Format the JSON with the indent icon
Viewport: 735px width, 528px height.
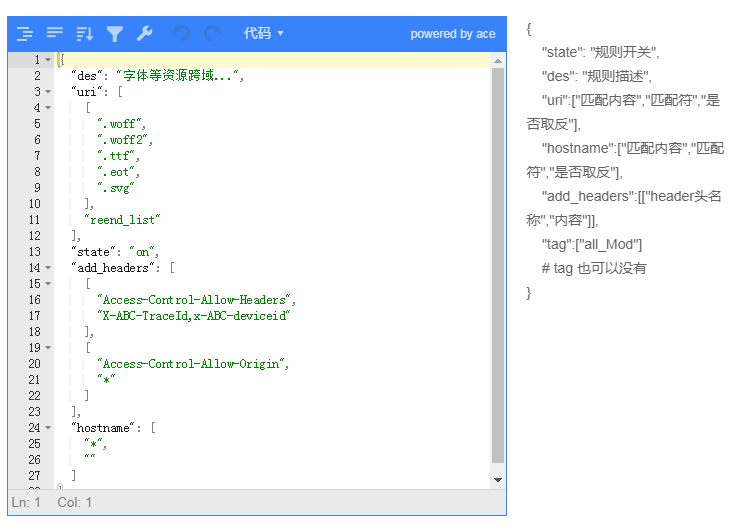pyautogui.click(x=25, y=34)
